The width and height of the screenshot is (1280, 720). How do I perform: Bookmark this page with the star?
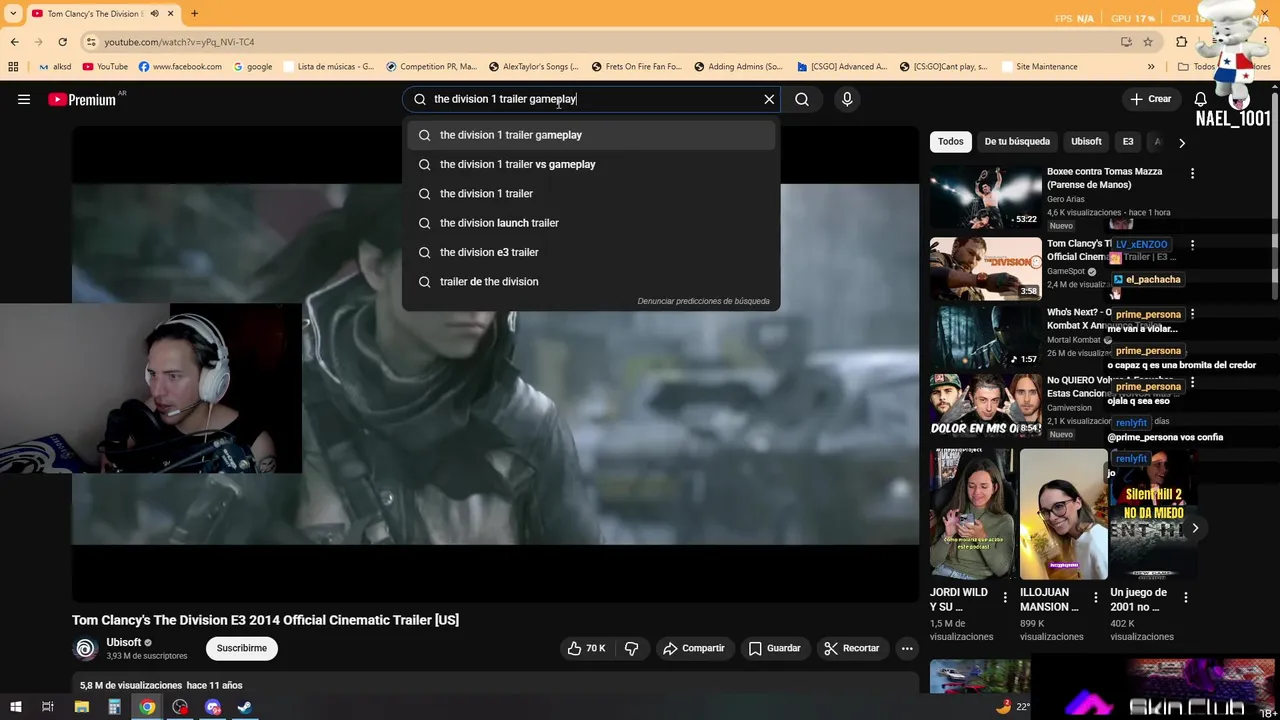point(1148,42)
